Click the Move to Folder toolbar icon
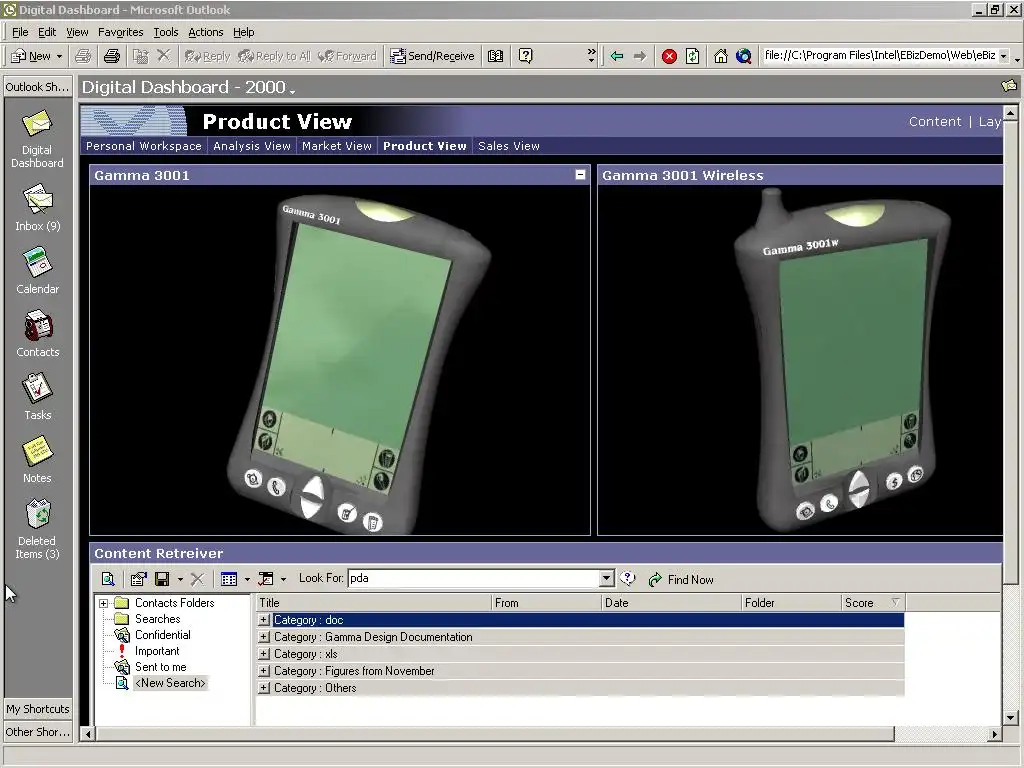The height and width of the screenshot is (768, 1024). coord(140,56)
